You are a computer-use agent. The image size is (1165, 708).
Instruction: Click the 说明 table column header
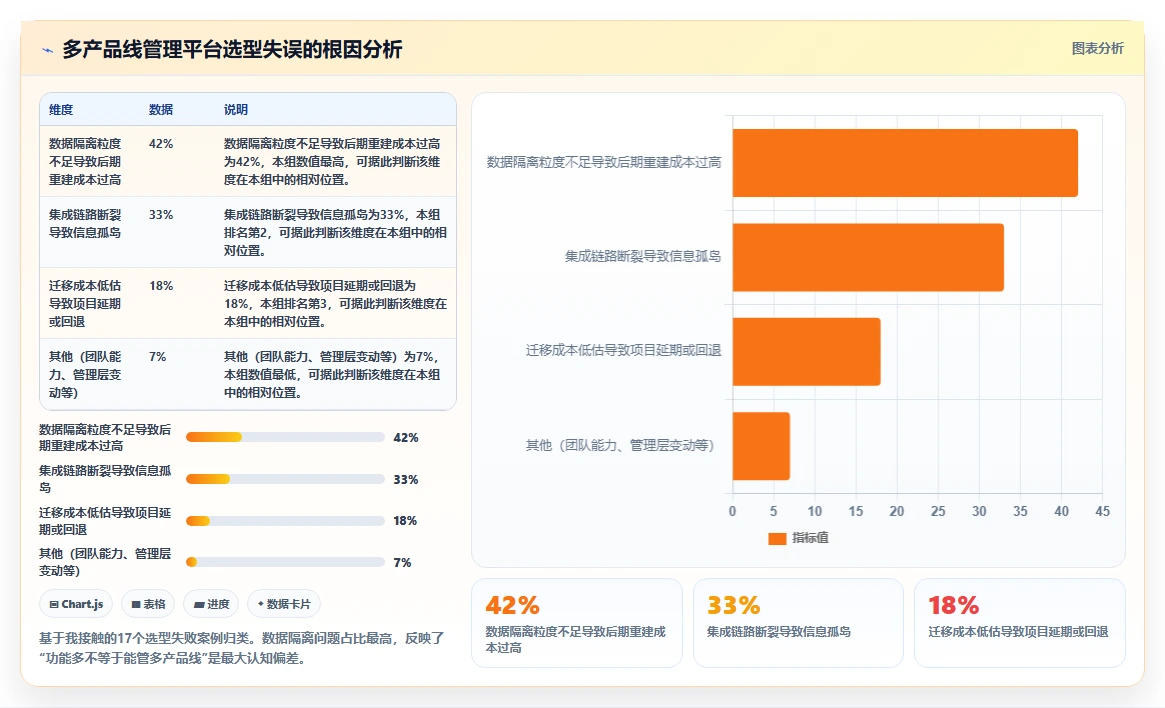236,110
